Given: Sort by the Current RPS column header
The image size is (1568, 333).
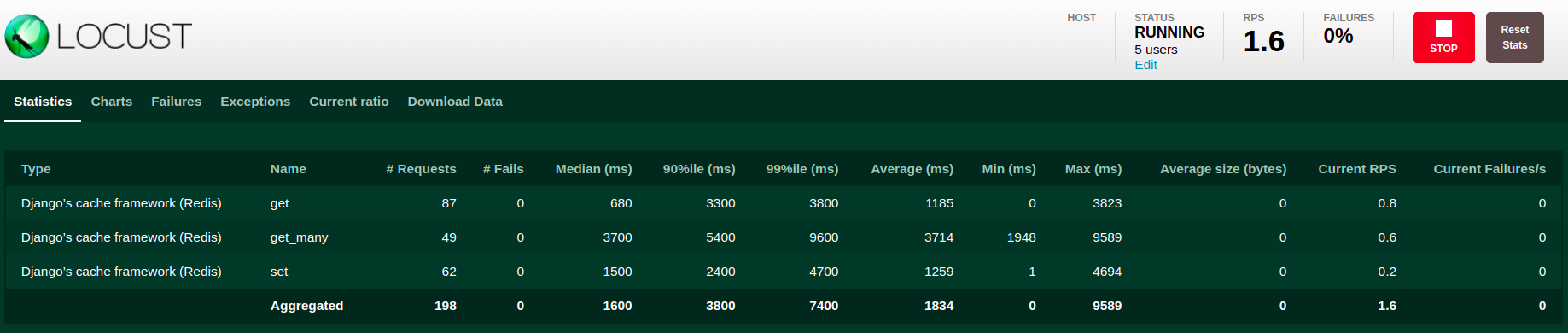Looking at the screenshot, I should 1357,169.
